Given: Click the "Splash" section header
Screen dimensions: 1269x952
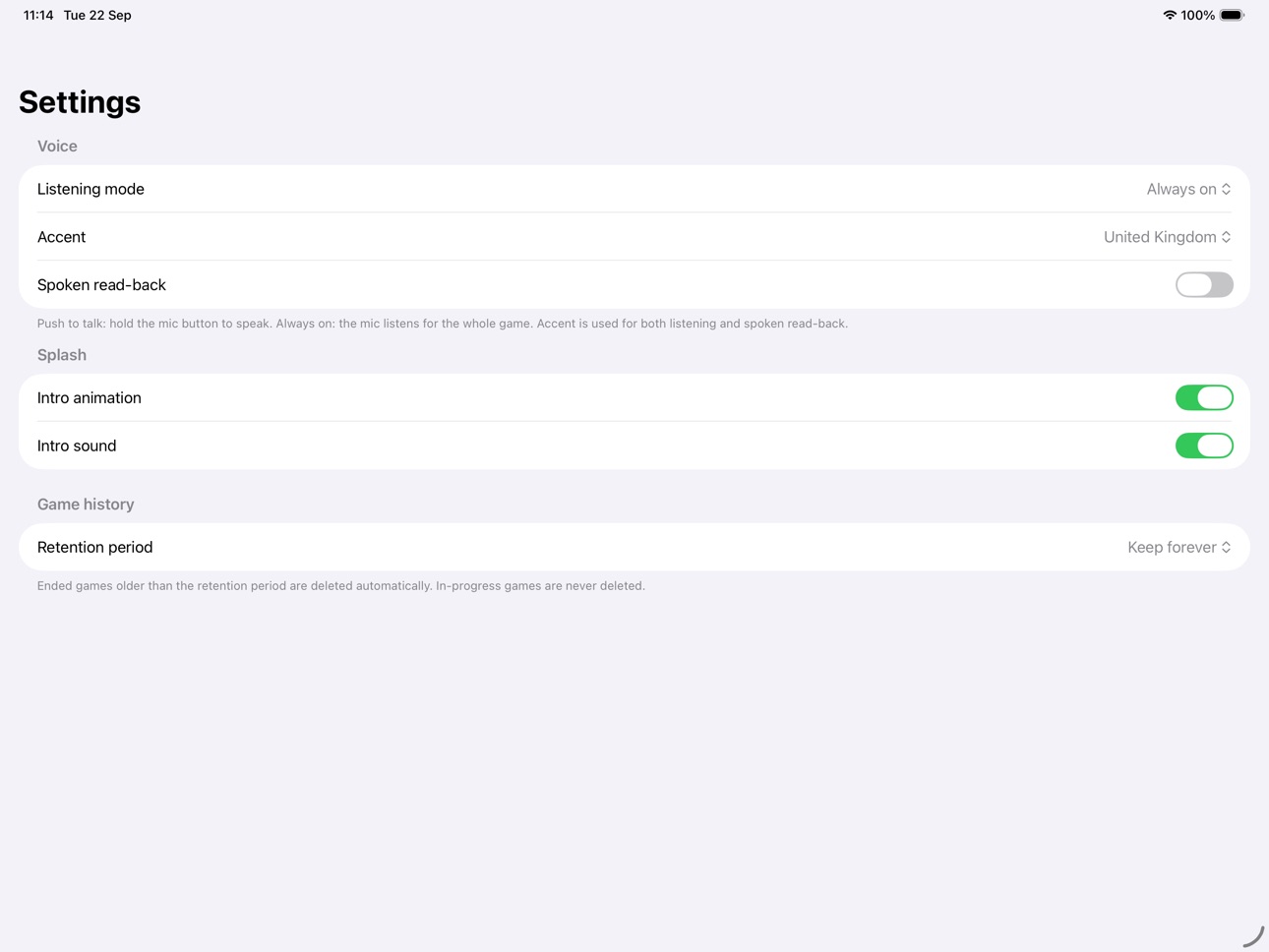Looking at the screenshot, I should point(62,355).
